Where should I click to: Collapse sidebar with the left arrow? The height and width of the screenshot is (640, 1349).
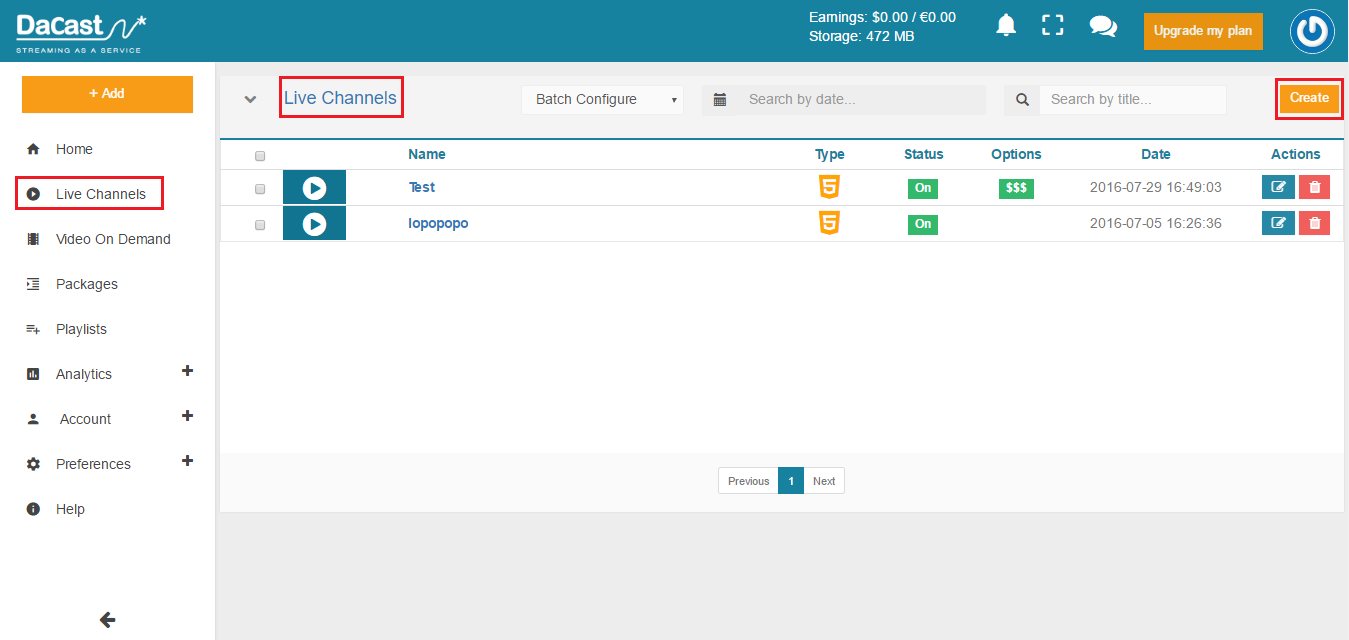(x=108, y=620)
